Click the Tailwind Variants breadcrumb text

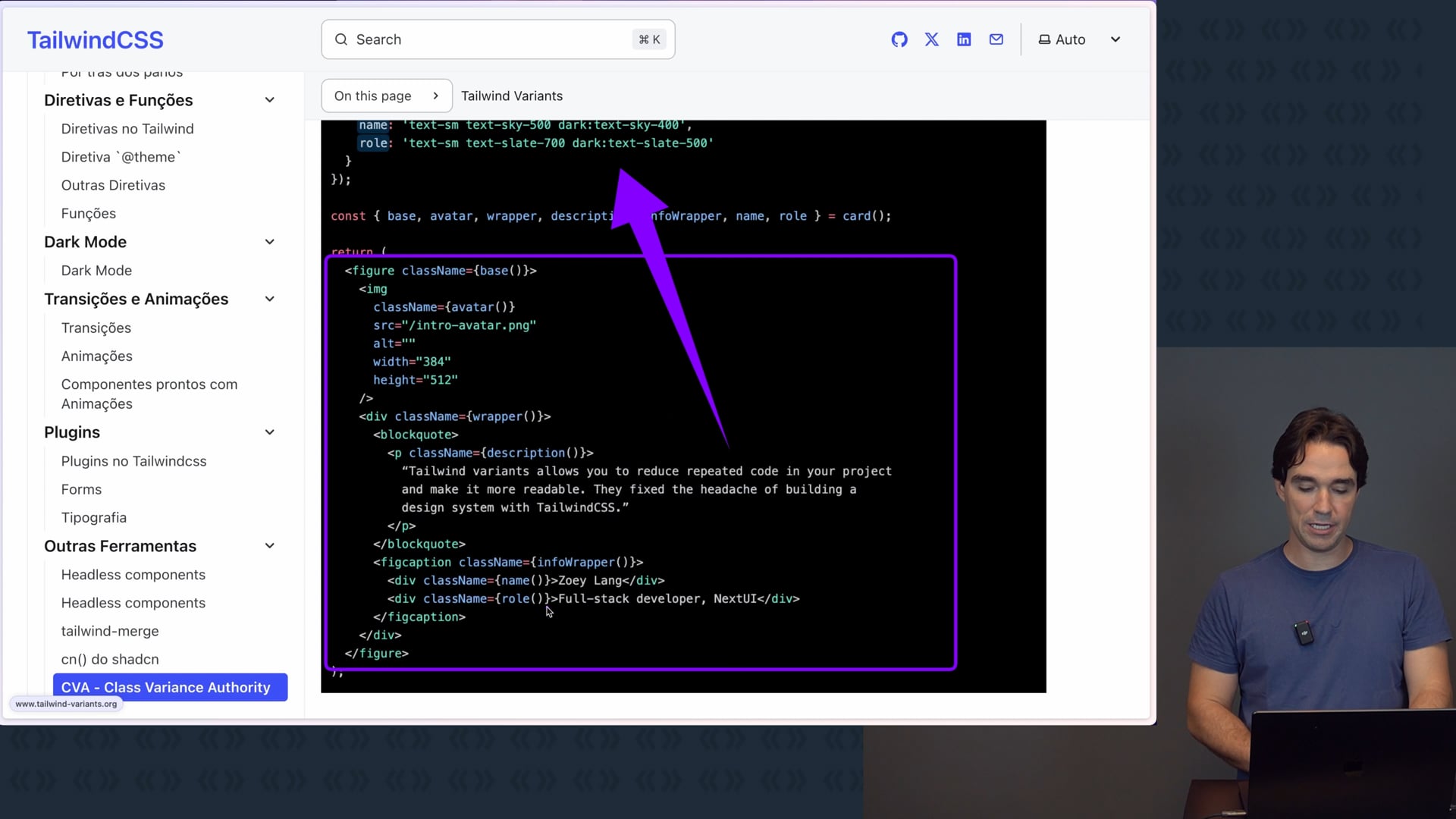[x=512, y=96]
